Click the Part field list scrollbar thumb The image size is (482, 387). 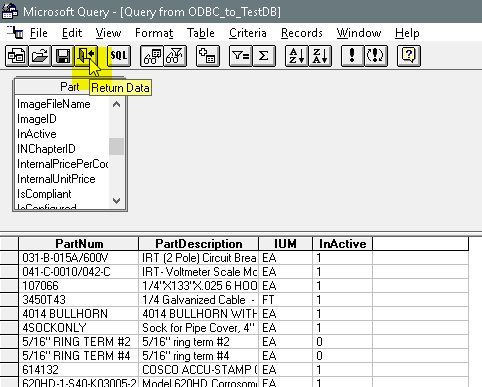coord(116,146)
